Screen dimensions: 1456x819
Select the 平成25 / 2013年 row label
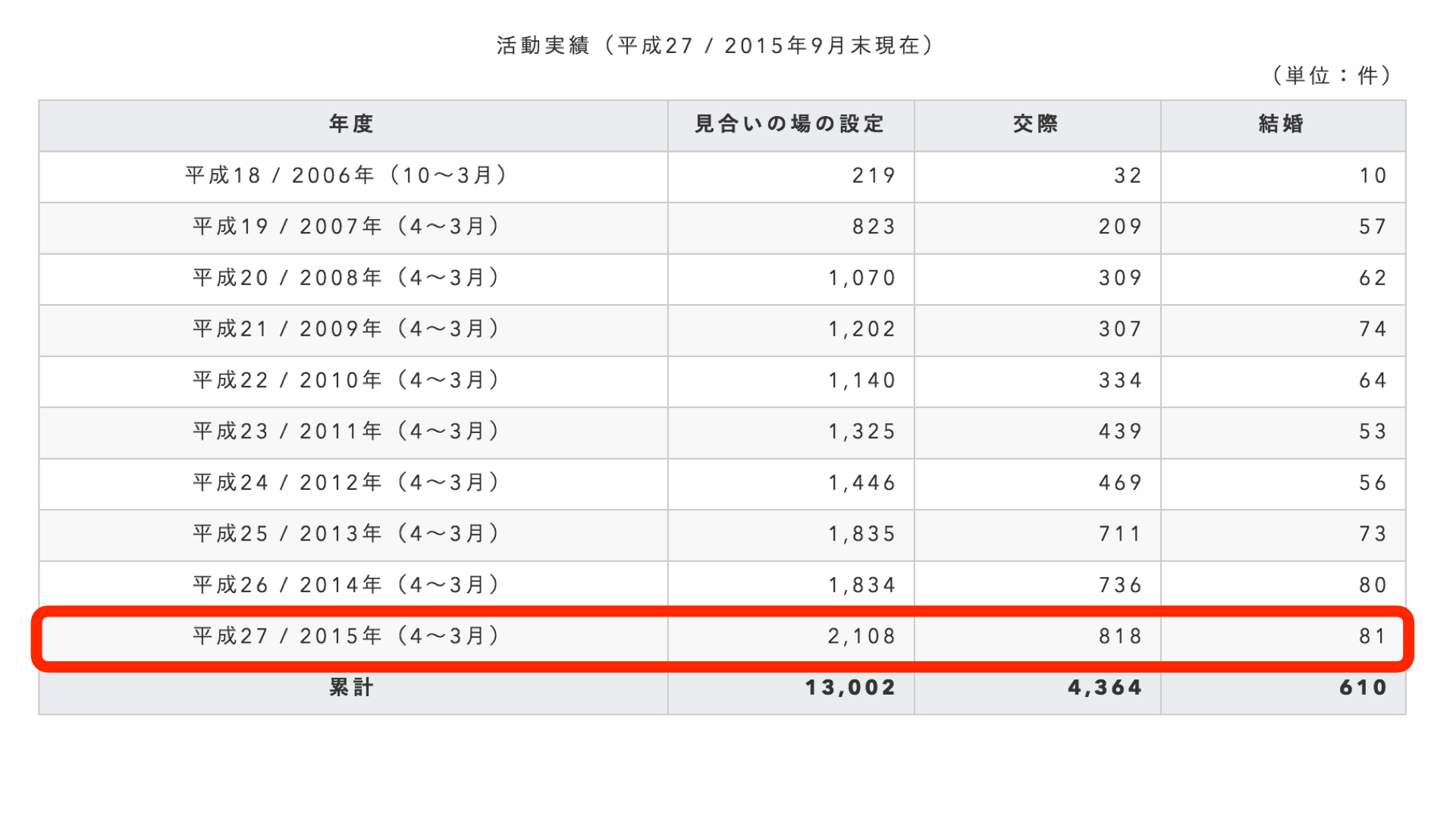tap(347, 533)
